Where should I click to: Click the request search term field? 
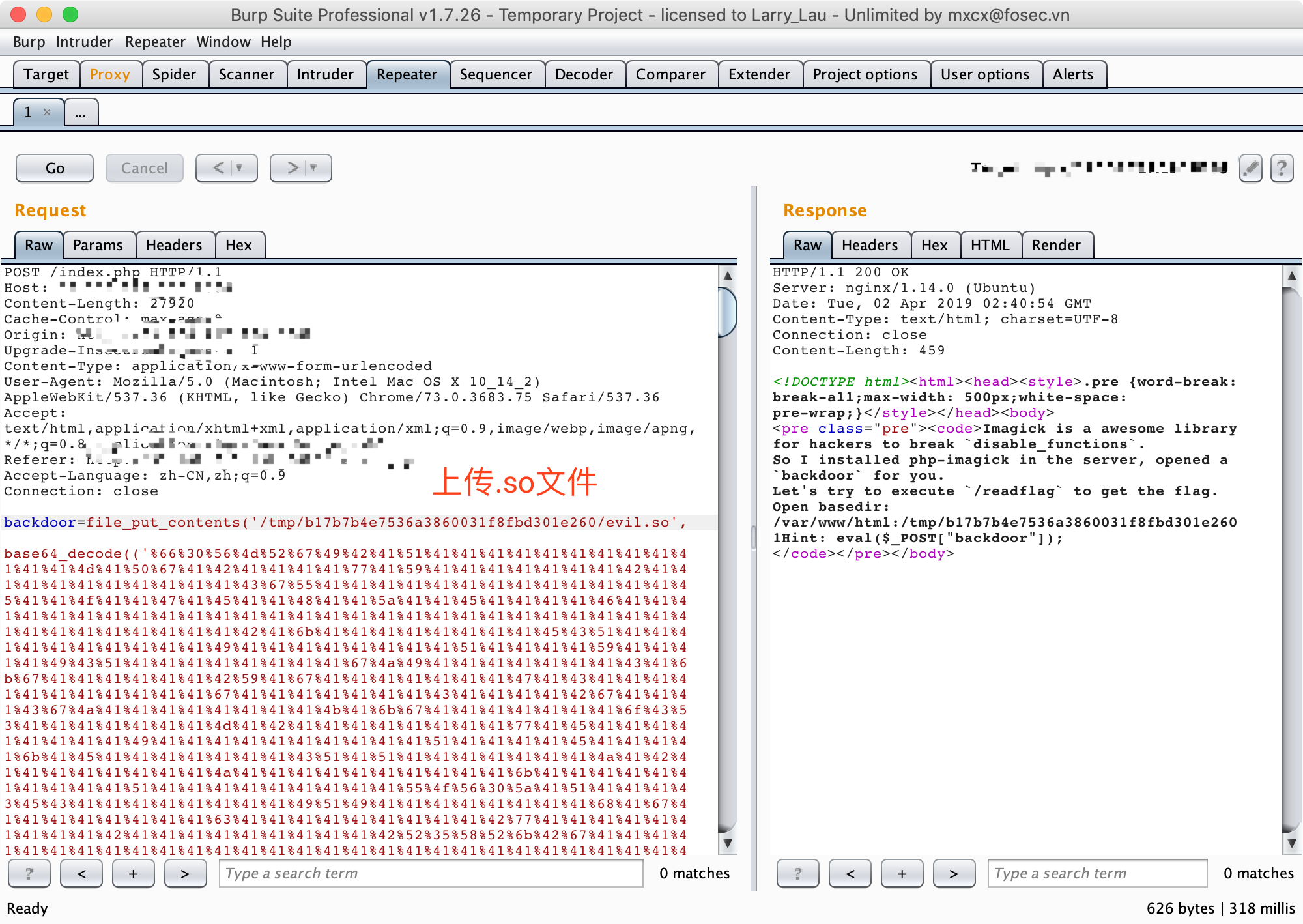tap(430, 874)
